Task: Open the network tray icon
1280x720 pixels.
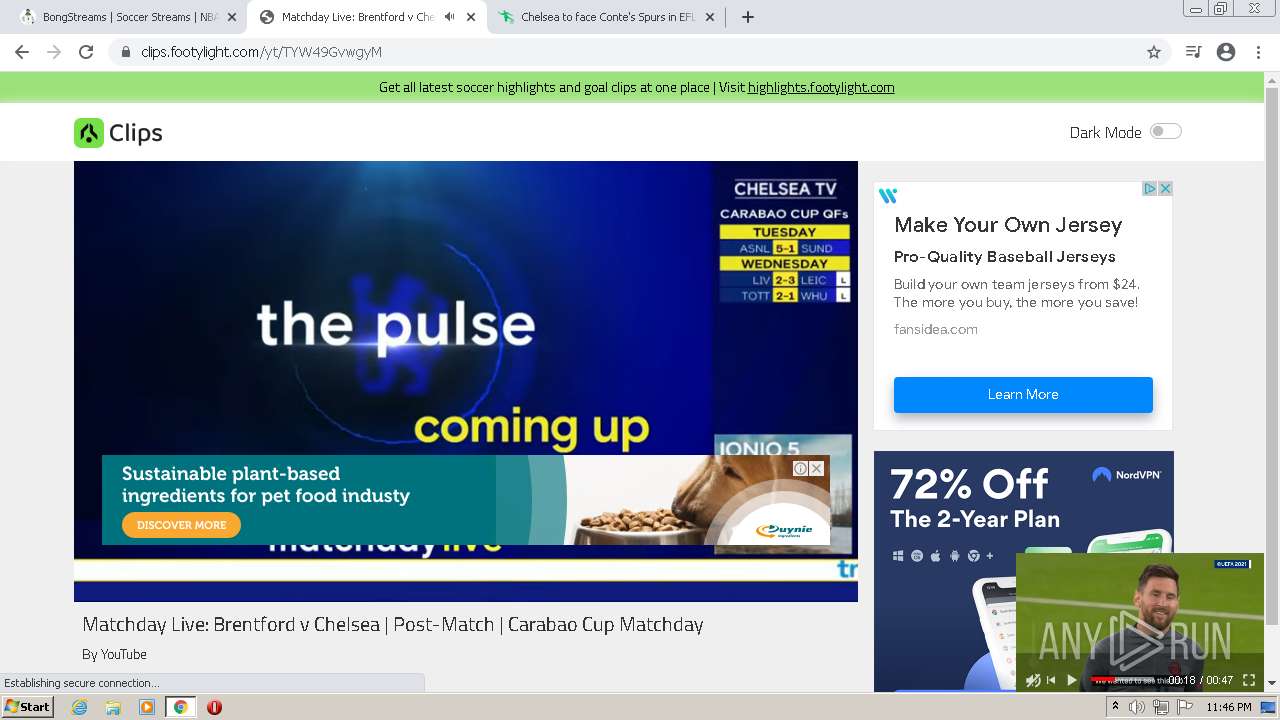Action: click(1160, 707)
